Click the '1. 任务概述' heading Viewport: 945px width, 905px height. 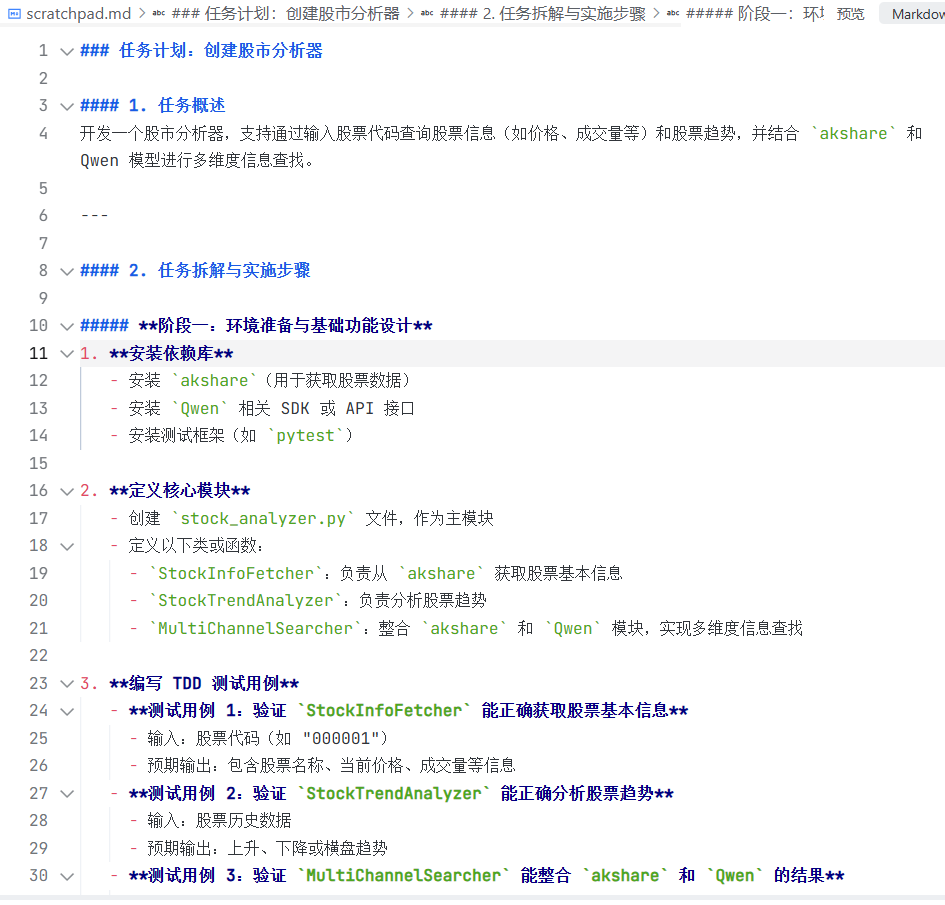(x=177, y=105)
